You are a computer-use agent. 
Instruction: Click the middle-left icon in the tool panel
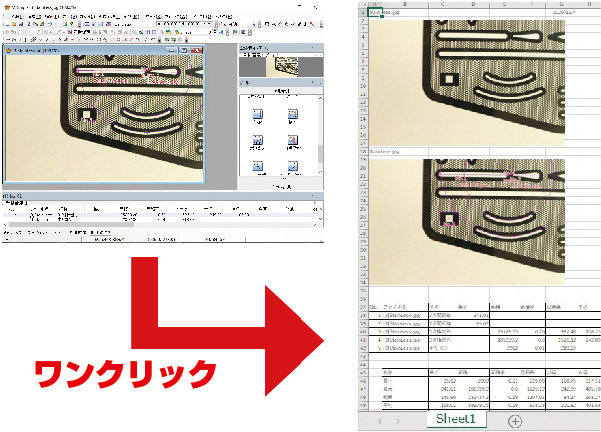coord(258,142)
